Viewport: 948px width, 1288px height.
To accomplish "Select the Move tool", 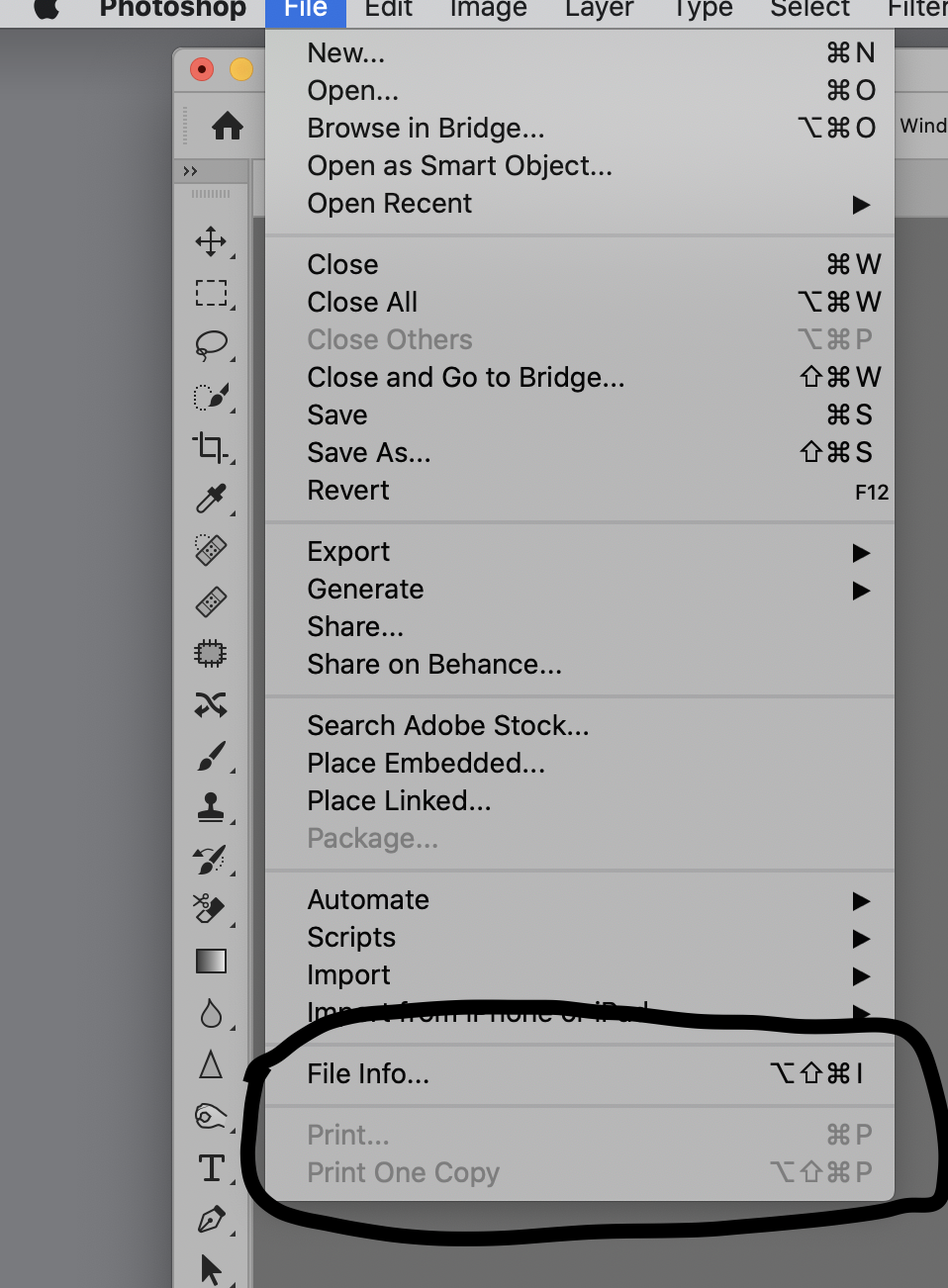I will coord(212,240).
